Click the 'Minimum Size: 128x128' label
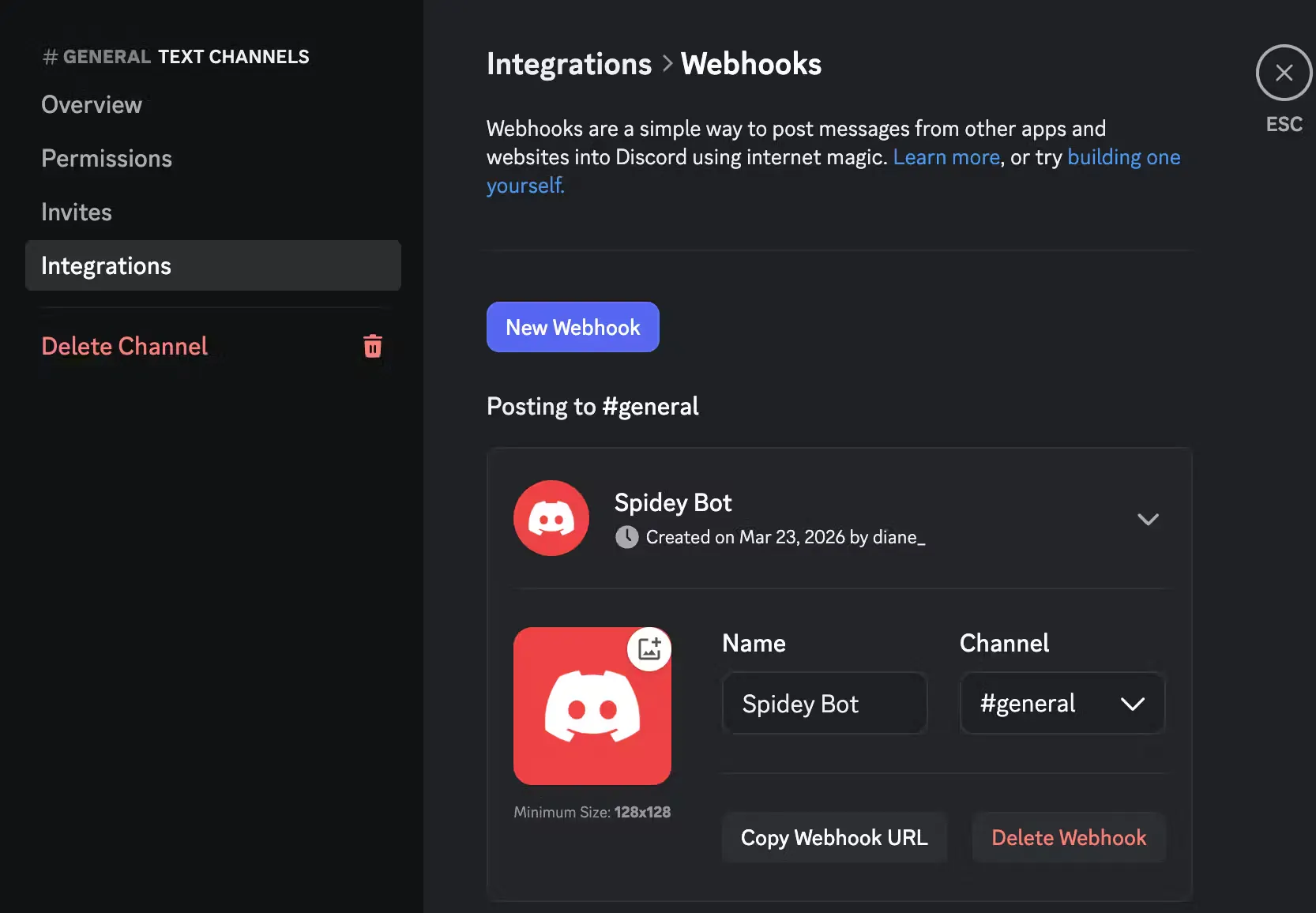Viewport: 1316px width, 913px height. pyautogui.click(x=592, y=812)
